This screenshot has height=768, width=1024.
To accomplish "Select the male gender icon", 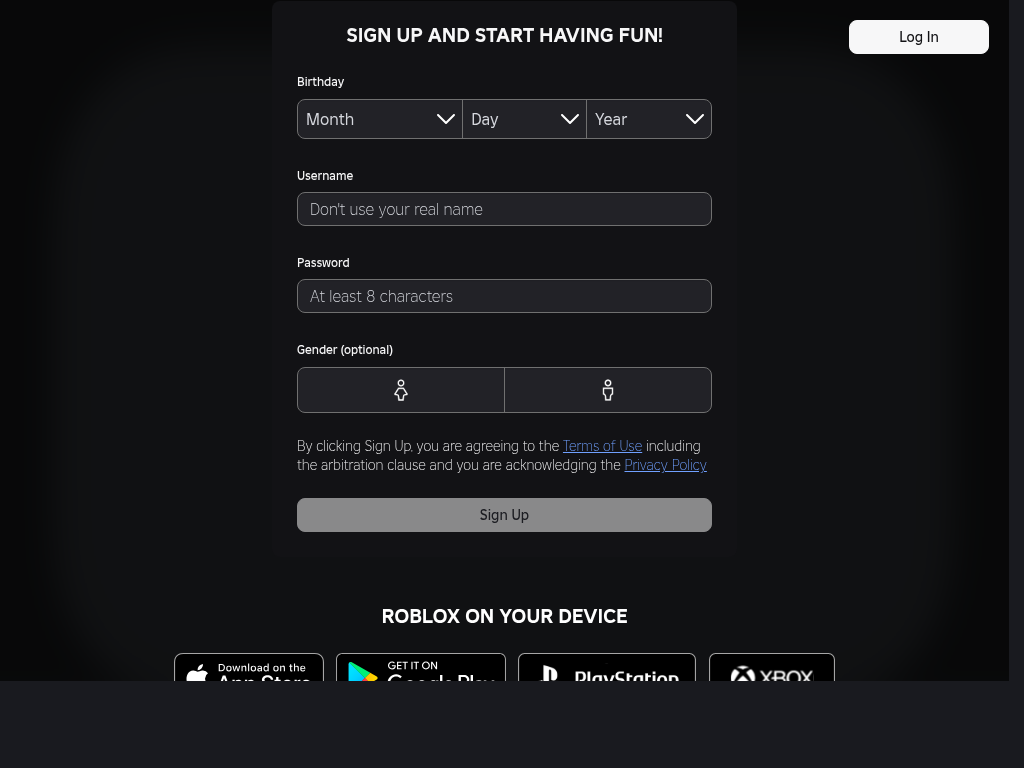I will pos(608,390).
